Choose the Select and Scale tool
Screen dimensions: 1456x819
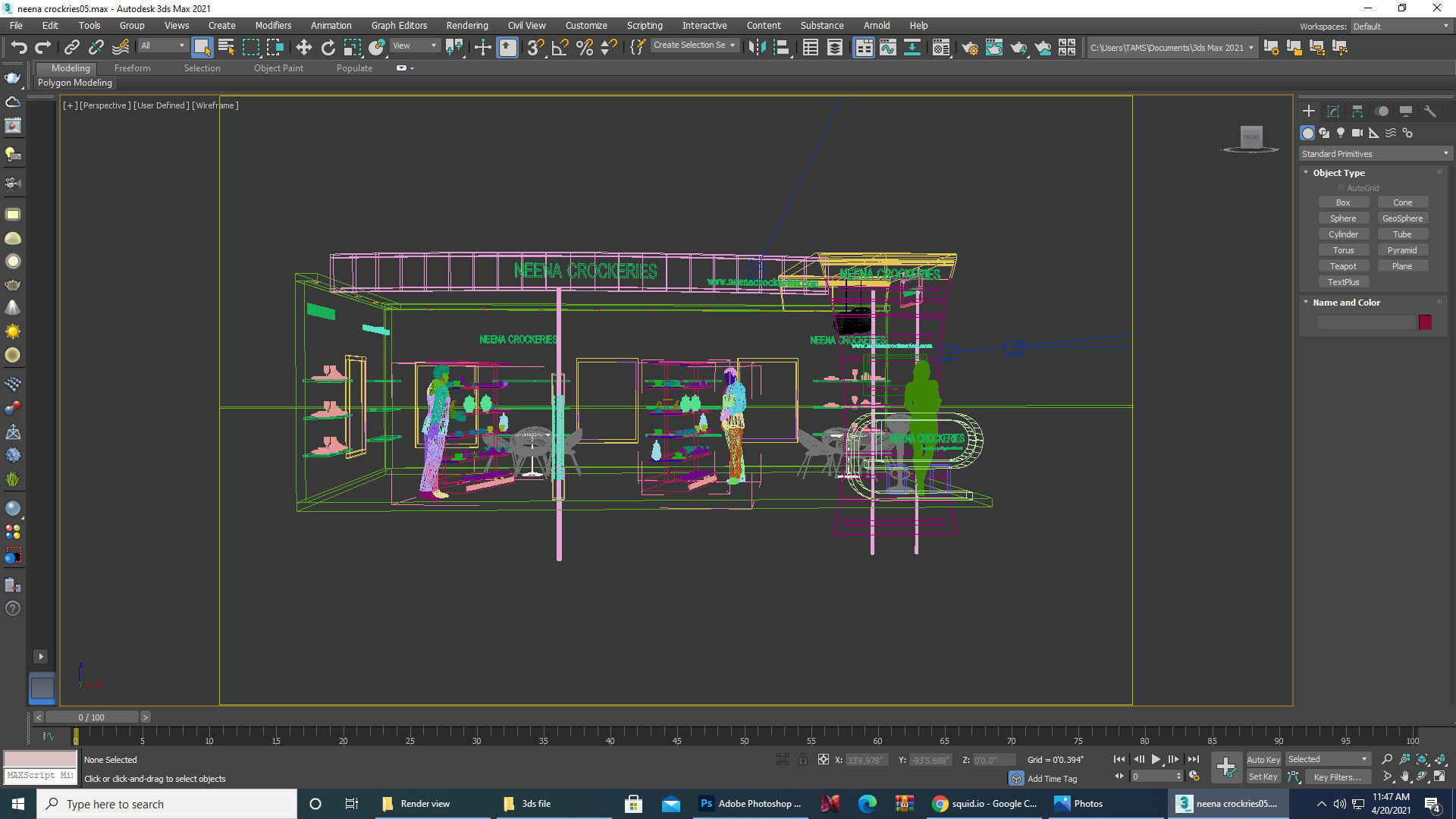pos(352,47)
